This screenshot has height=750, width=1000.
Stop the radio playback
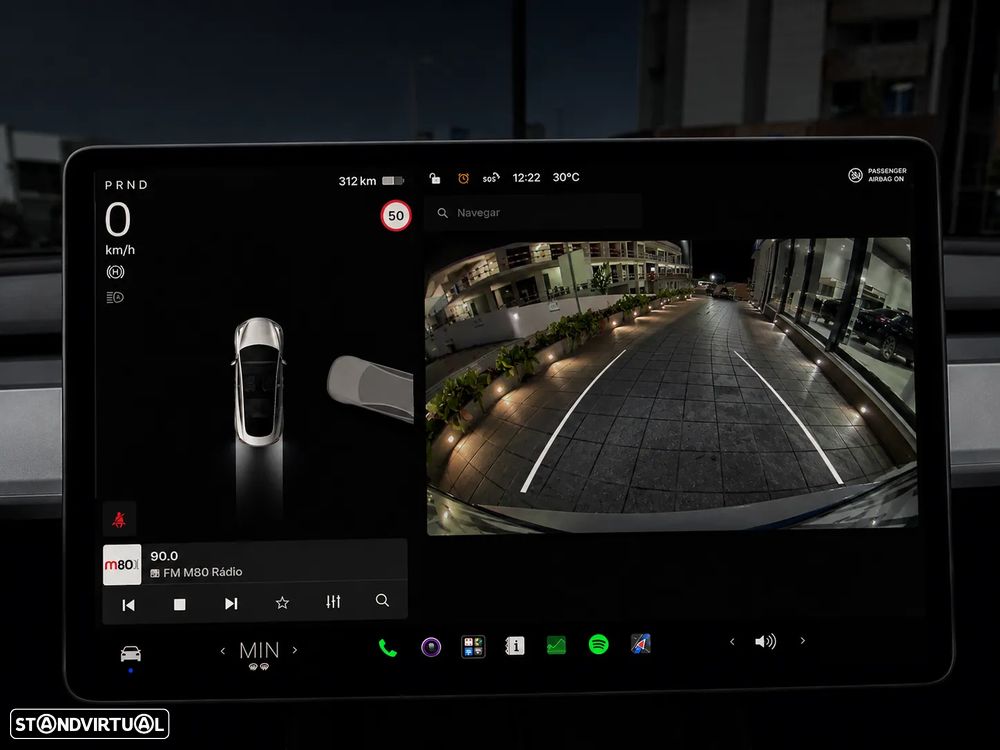(180, 604)
